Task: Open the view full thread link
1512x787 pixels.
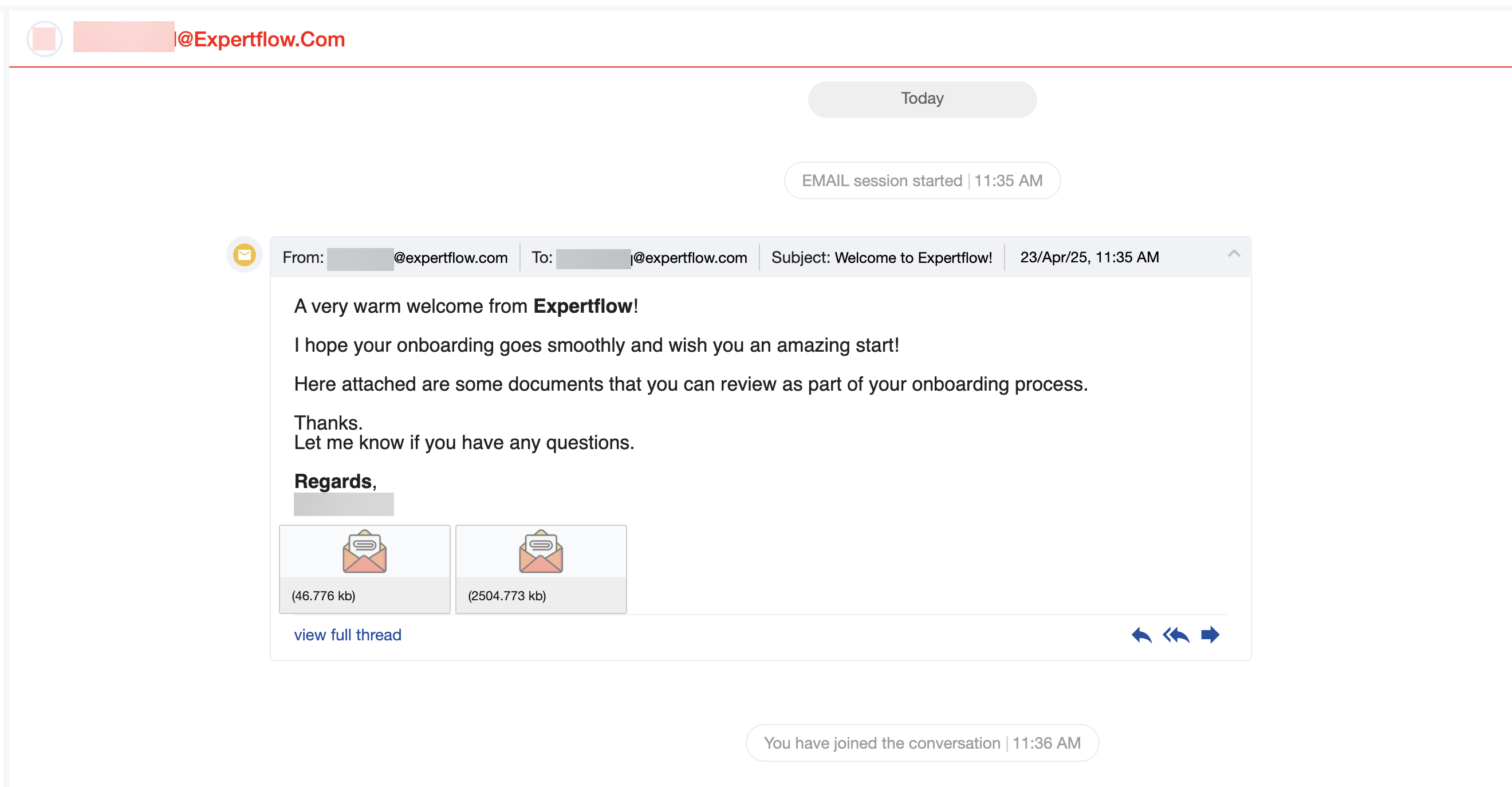Action: pos(348,635)
